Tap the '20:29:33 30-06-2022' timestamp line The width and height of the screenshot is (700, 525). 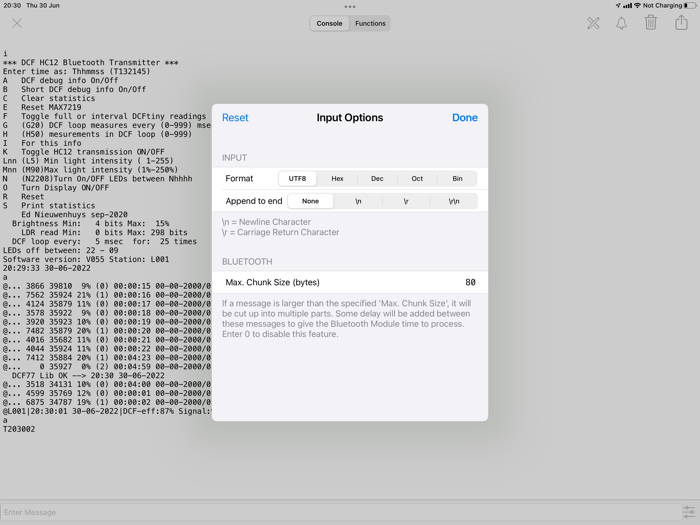[46, 268]
